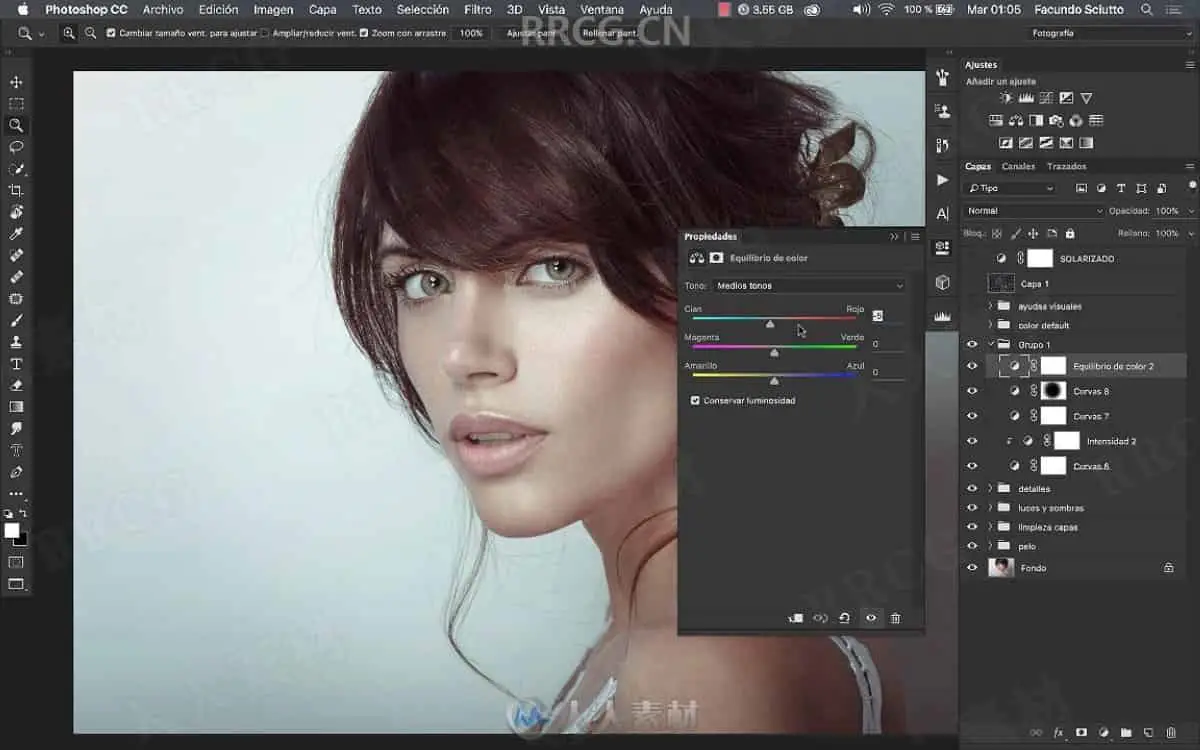Click zoom-in magnifier in options bar

[69, 33]
